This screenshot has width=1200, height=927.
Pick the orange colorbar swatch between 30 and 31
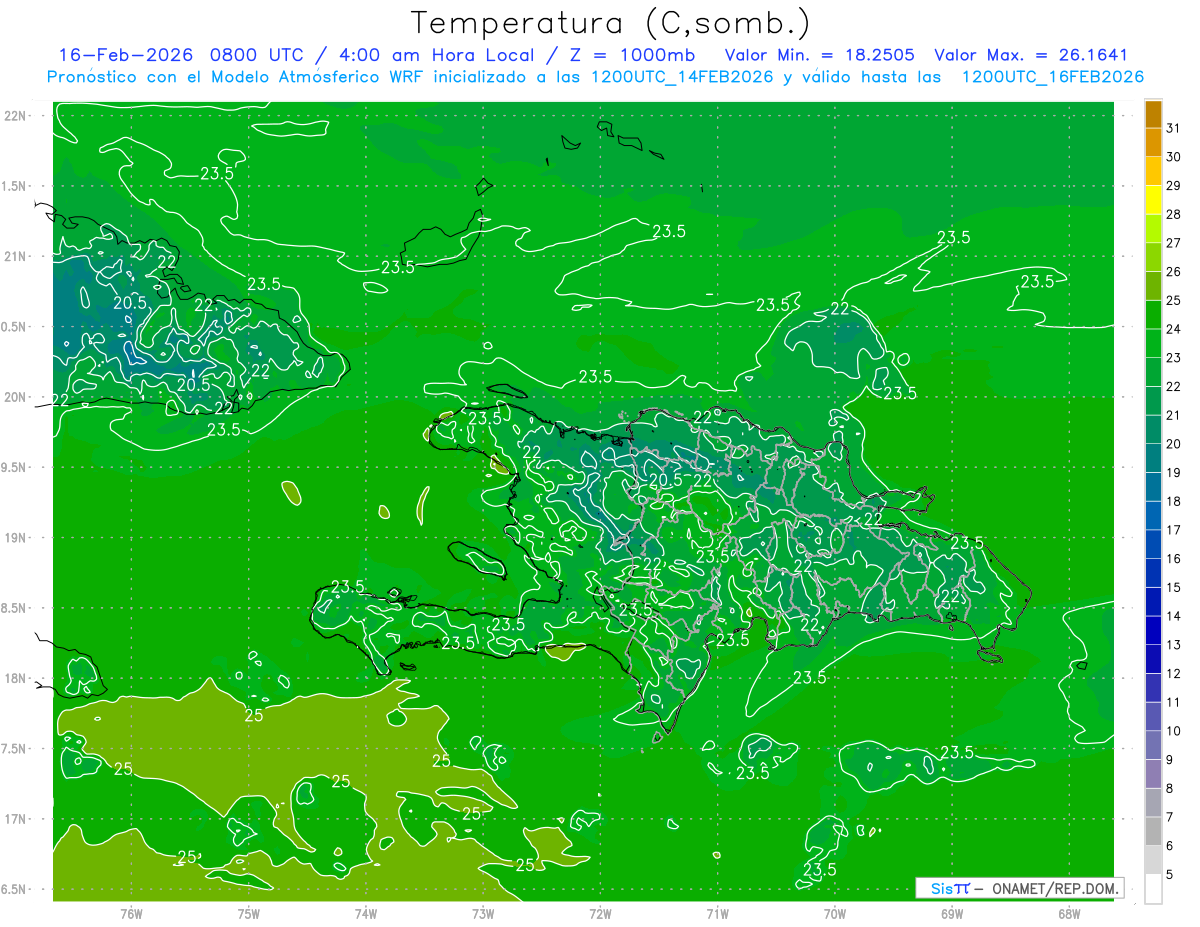[1153, 143]
